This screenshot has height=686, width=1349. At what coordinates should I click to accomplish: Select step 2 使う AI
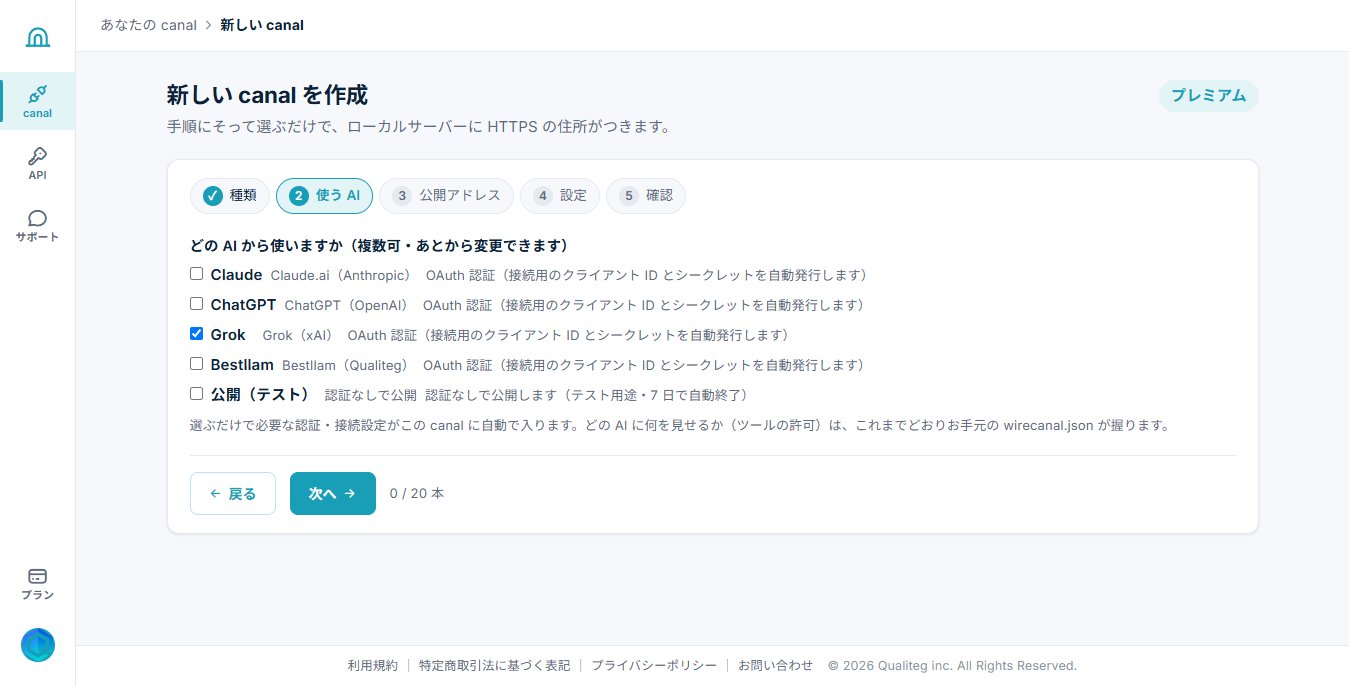pos(324,196)
